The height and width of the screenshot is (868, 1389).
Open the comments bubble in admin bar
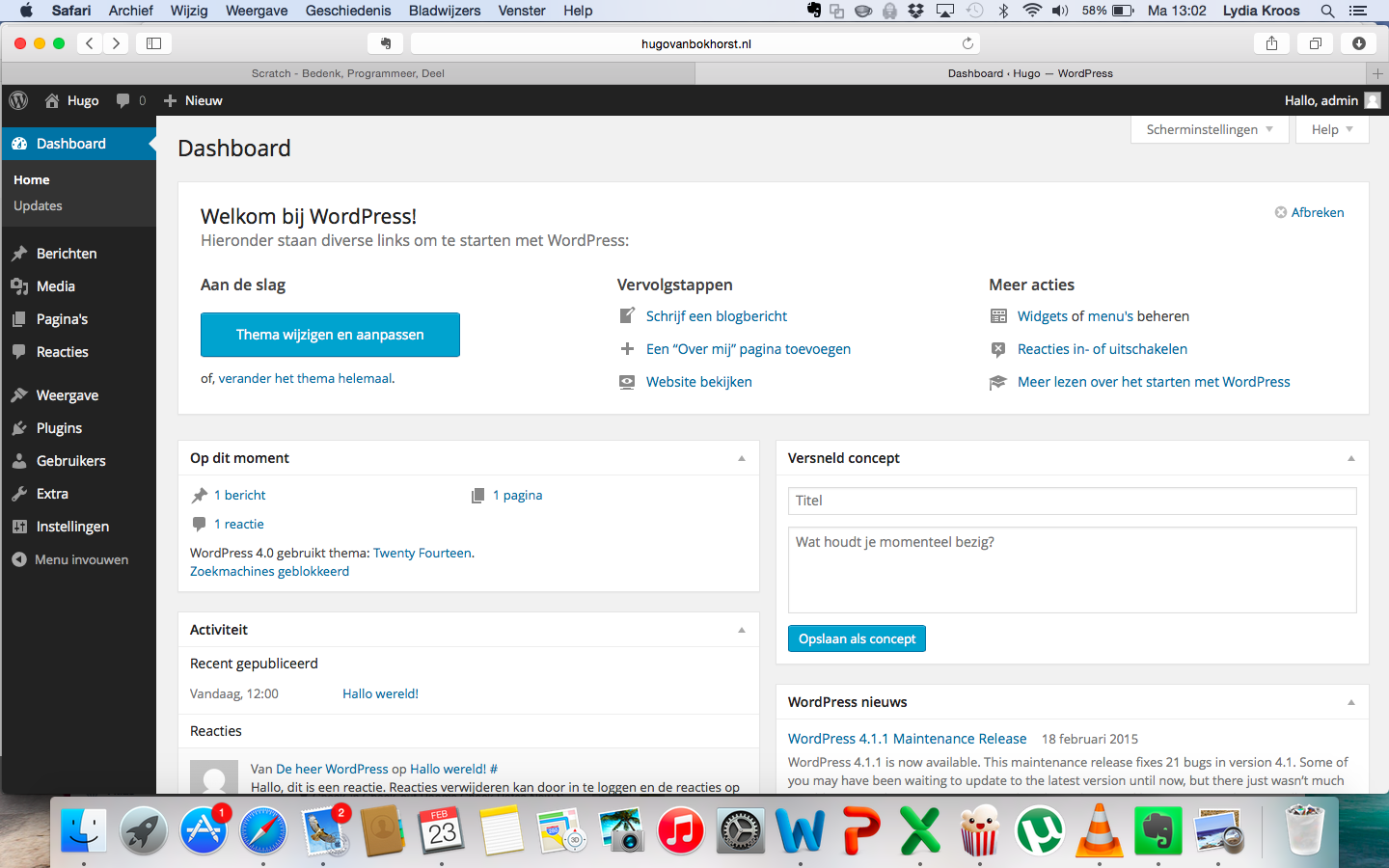point(130,100)
